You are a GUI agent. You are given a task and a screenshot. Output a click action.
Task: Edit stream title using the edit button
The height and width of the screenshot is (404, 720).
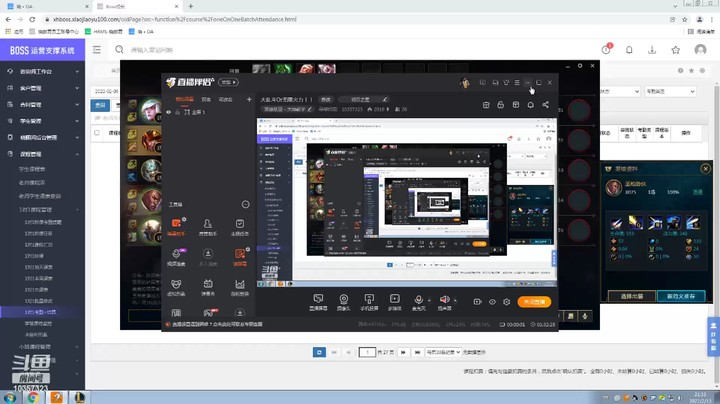(326, 99)
